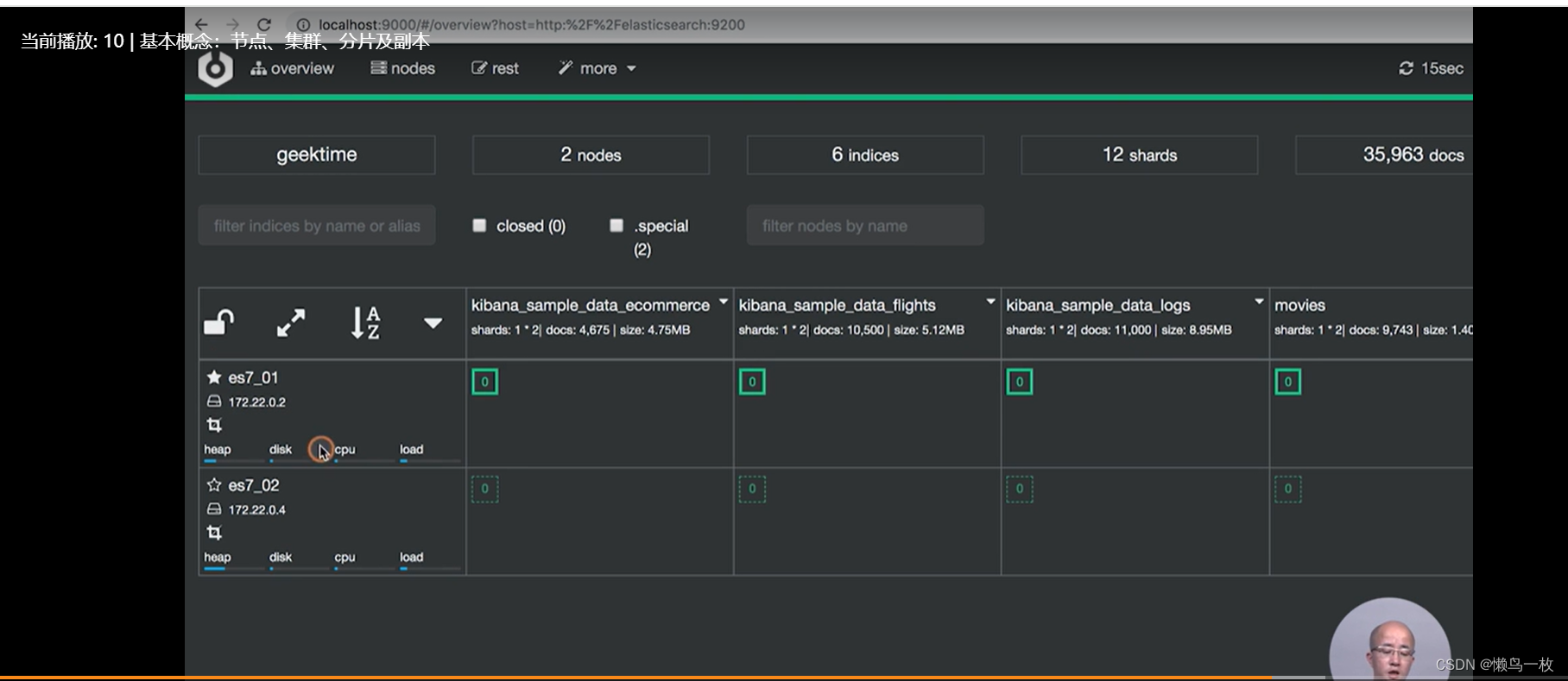Click the disk icon beside 172.22.0.2
The image size is (1568, 681).
pyautogui.click(x=214, y=401)
